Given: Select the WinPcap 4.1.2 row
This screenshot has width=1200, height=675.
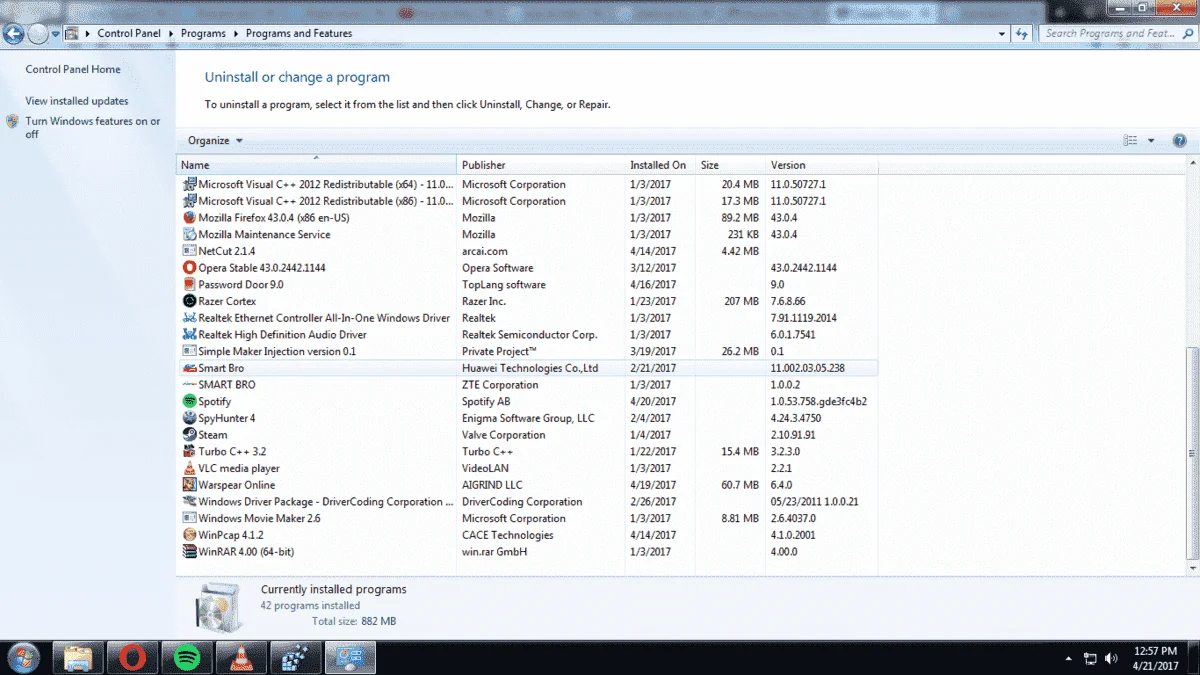Looking at the screenshot, I should pyautogui.click(x=528, y=535).
